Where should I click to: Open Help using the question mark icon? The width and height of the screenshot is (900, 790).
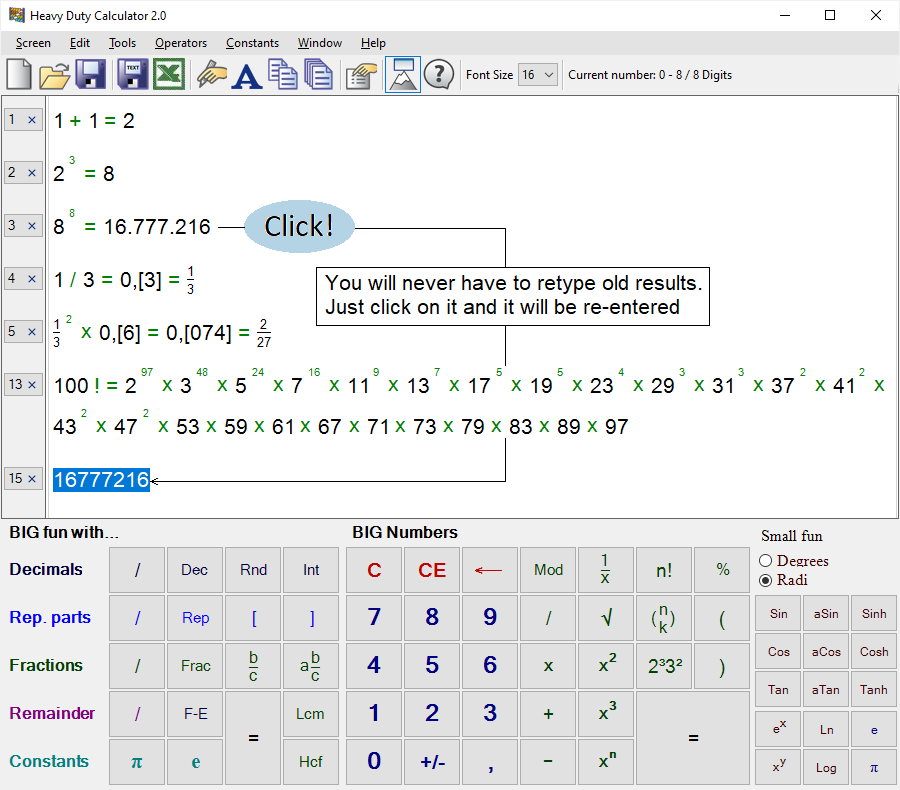[x=439, y=74]
